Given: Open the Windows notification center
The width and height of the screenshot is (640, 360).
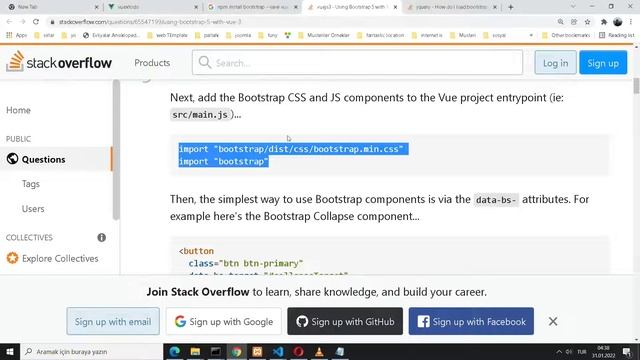Looking at the screenshot, I should (627, 351).
